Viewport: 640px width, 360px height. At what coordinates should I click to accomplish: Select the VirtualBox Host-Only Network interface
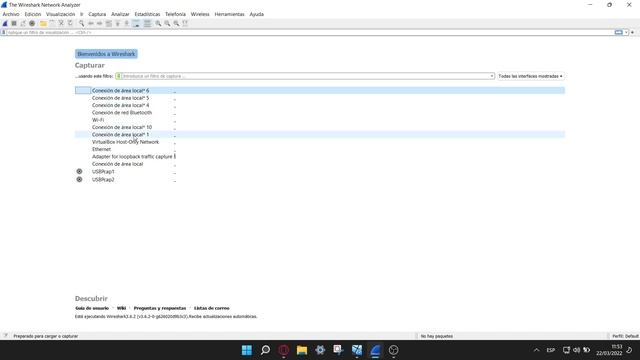coord(320,142)
